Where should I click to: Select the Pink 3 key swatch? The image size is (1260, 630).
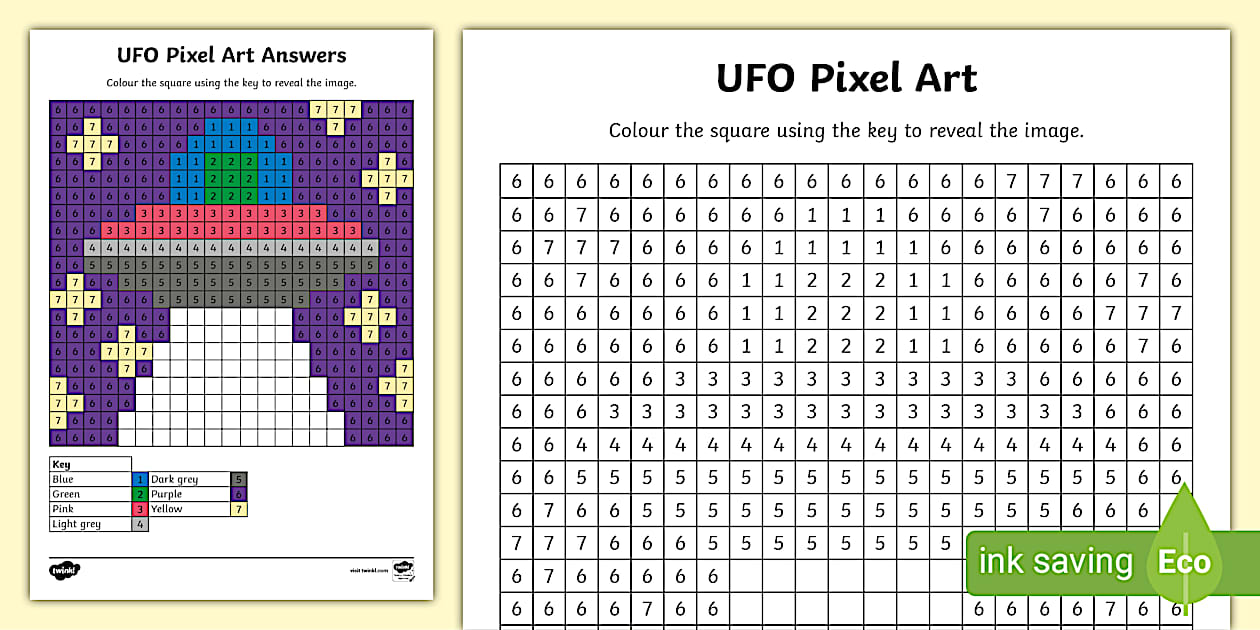point(140,509)
